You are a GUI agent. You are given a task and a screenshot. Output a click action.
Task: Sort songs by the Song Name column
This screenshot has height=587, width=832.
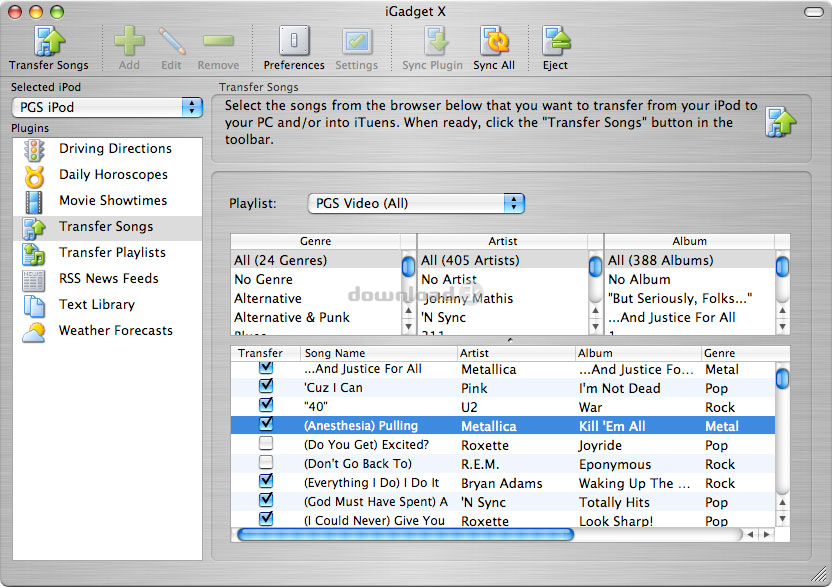tap(378, 353)
